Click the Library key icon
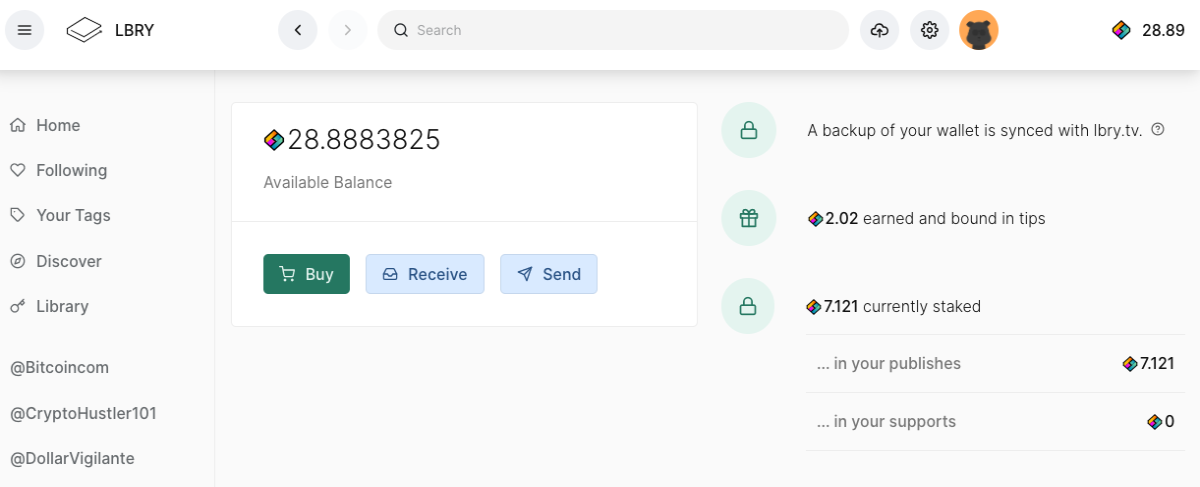The height and width of the screenshot is (487, 1200). point(17,306)
